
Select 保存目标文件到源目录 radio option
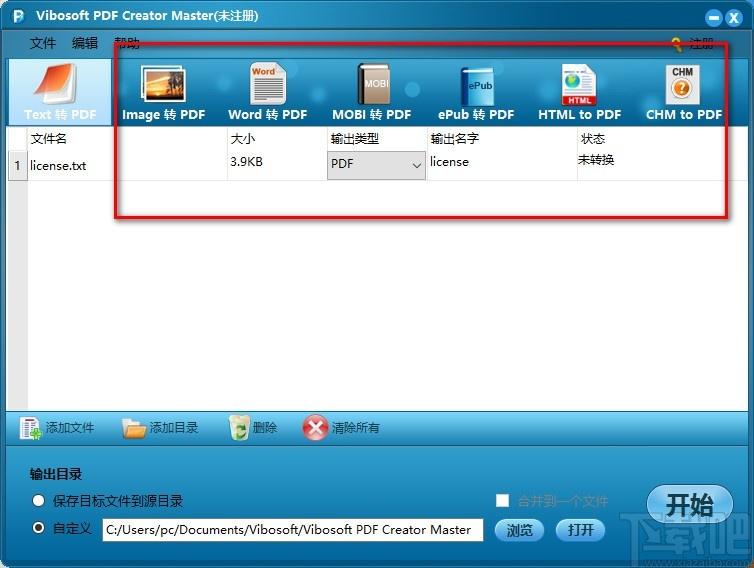click(38, 501)
